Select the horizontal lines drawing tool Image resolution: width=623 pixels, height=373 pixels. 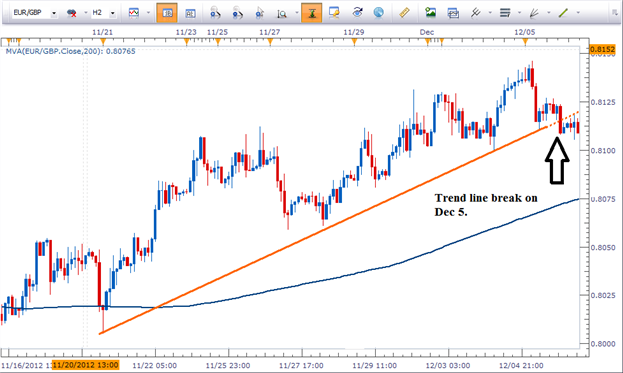505,13
